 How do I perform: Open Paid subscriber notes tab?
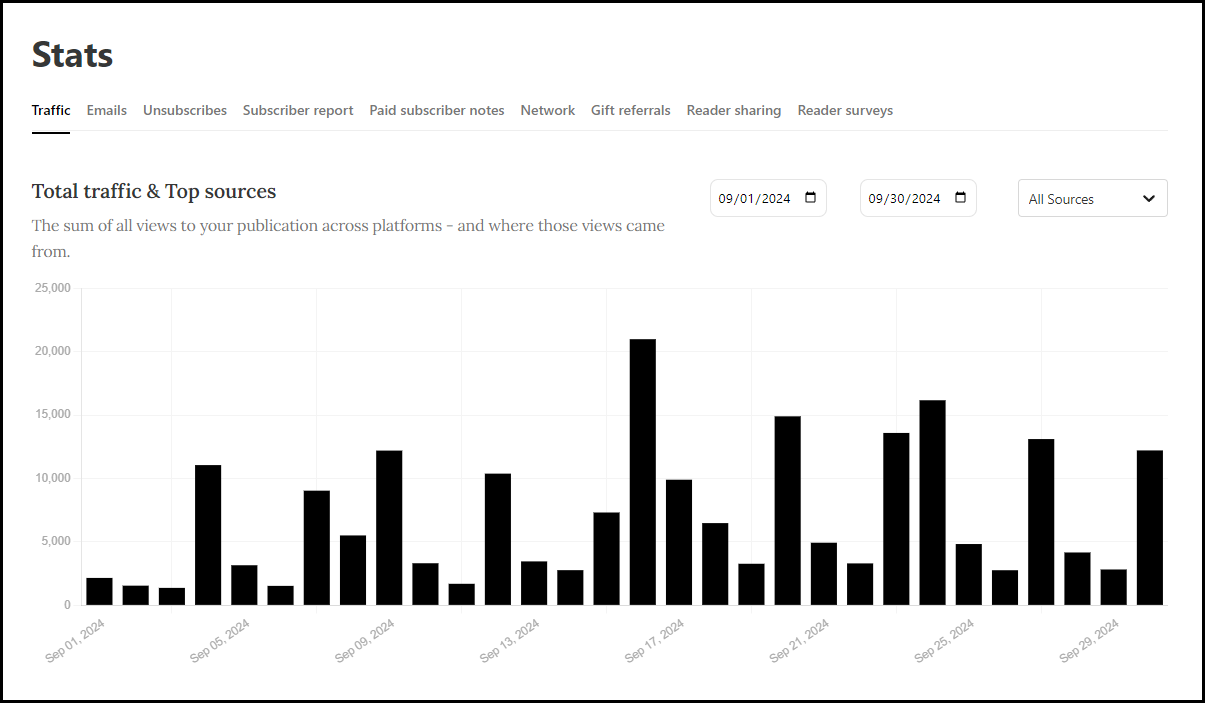click(x=437, y=110)
